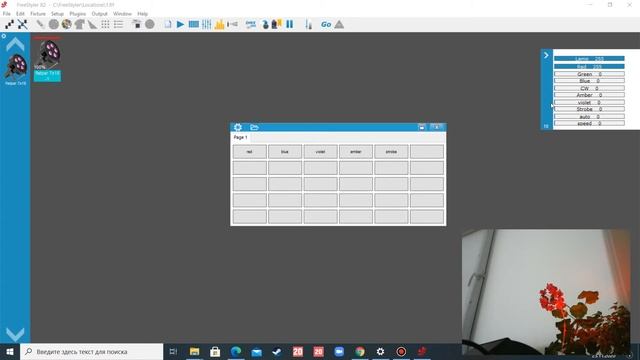Adjust the speed channel slider
This screenshot has width=640, height=360.
point(589,123)
